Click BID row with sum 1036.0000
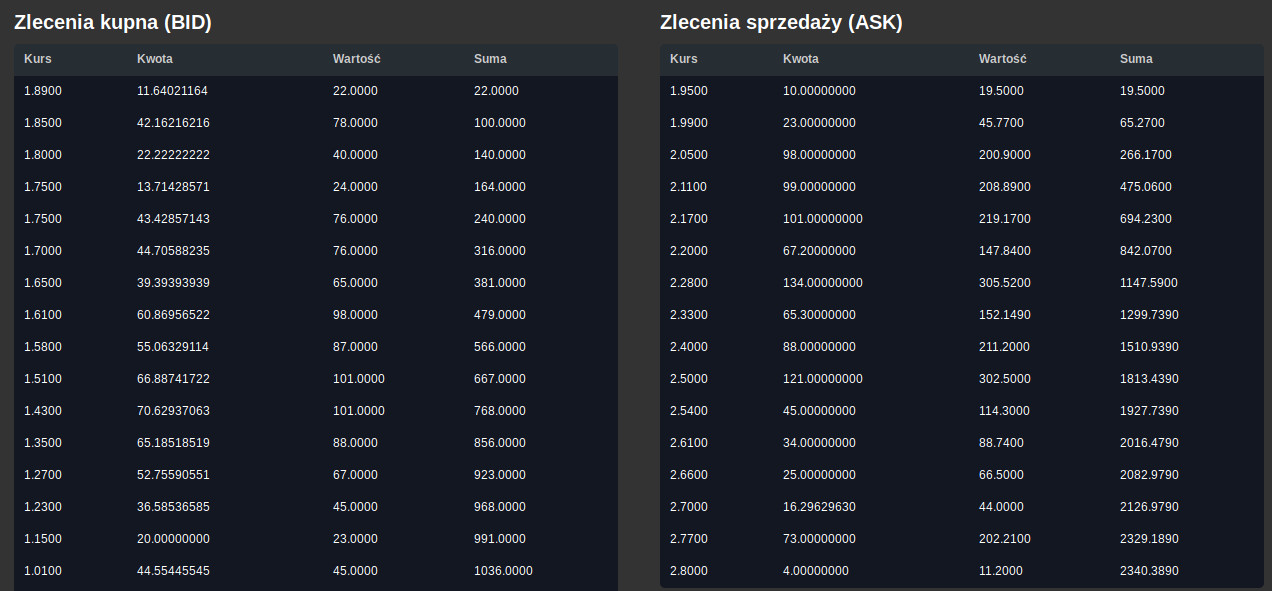Screen dimensions: 1272x591 pos(316,571)
